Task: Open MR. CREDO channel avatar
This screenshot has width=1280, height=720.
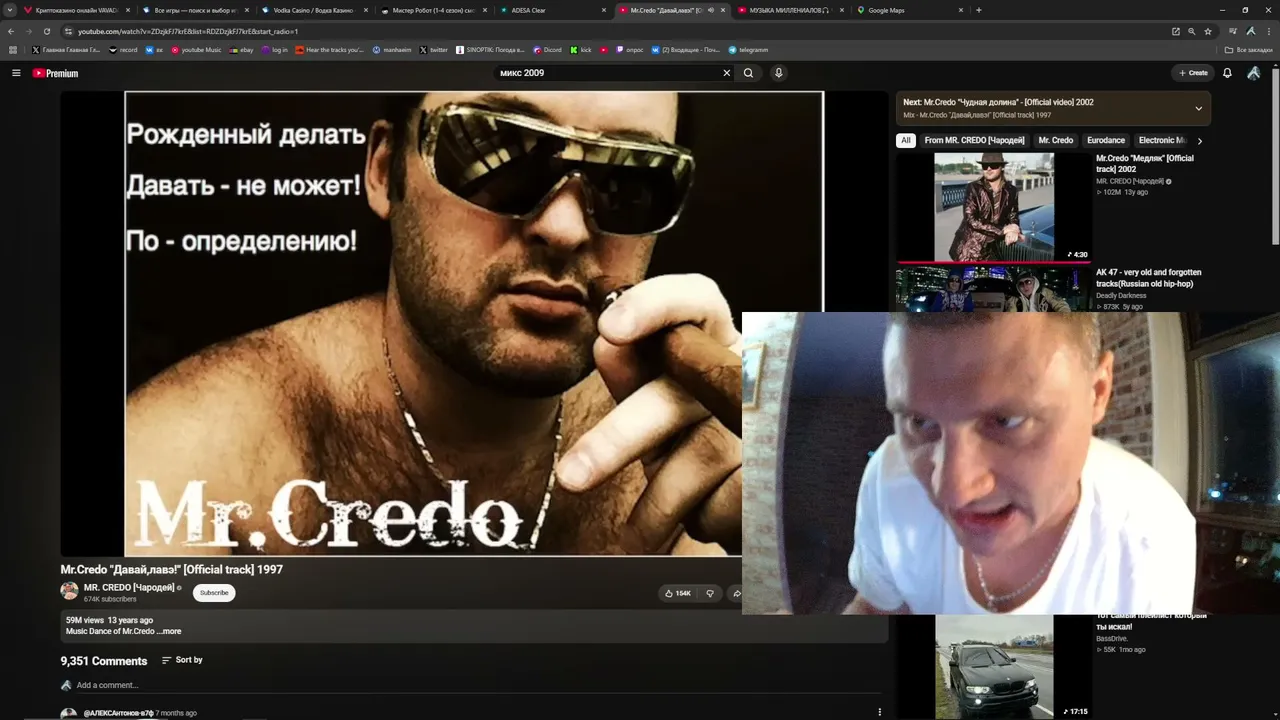Action: 69,591
